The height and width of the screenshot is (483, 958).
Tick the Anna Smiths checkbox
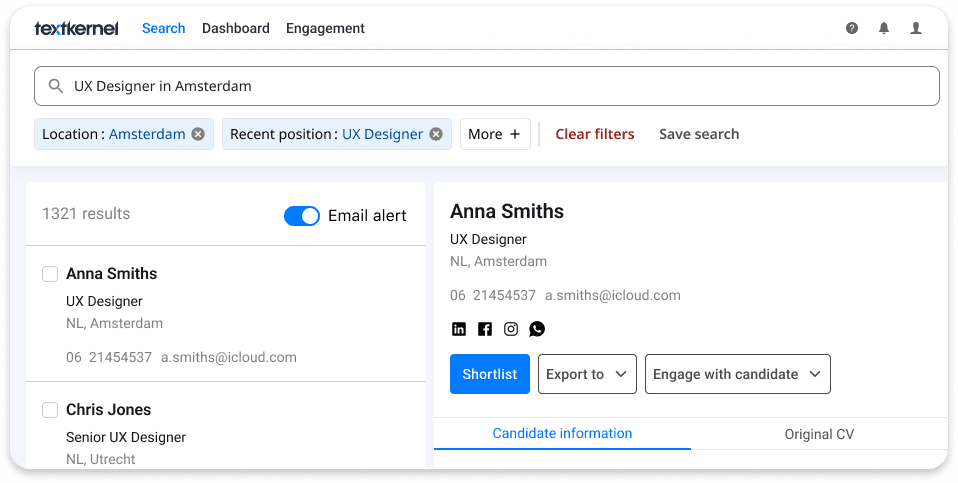point(50,274)
